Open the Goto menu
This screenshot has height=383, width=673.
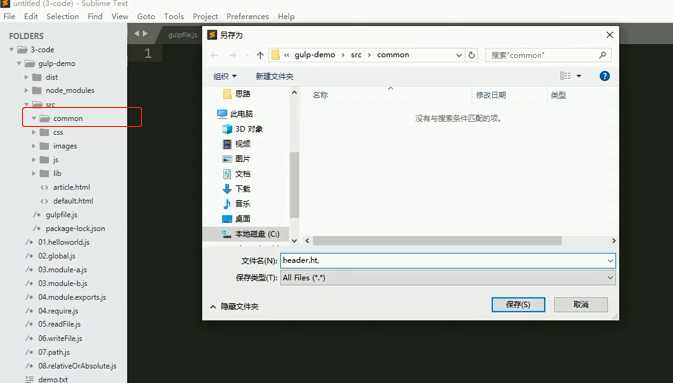[146, 16]
